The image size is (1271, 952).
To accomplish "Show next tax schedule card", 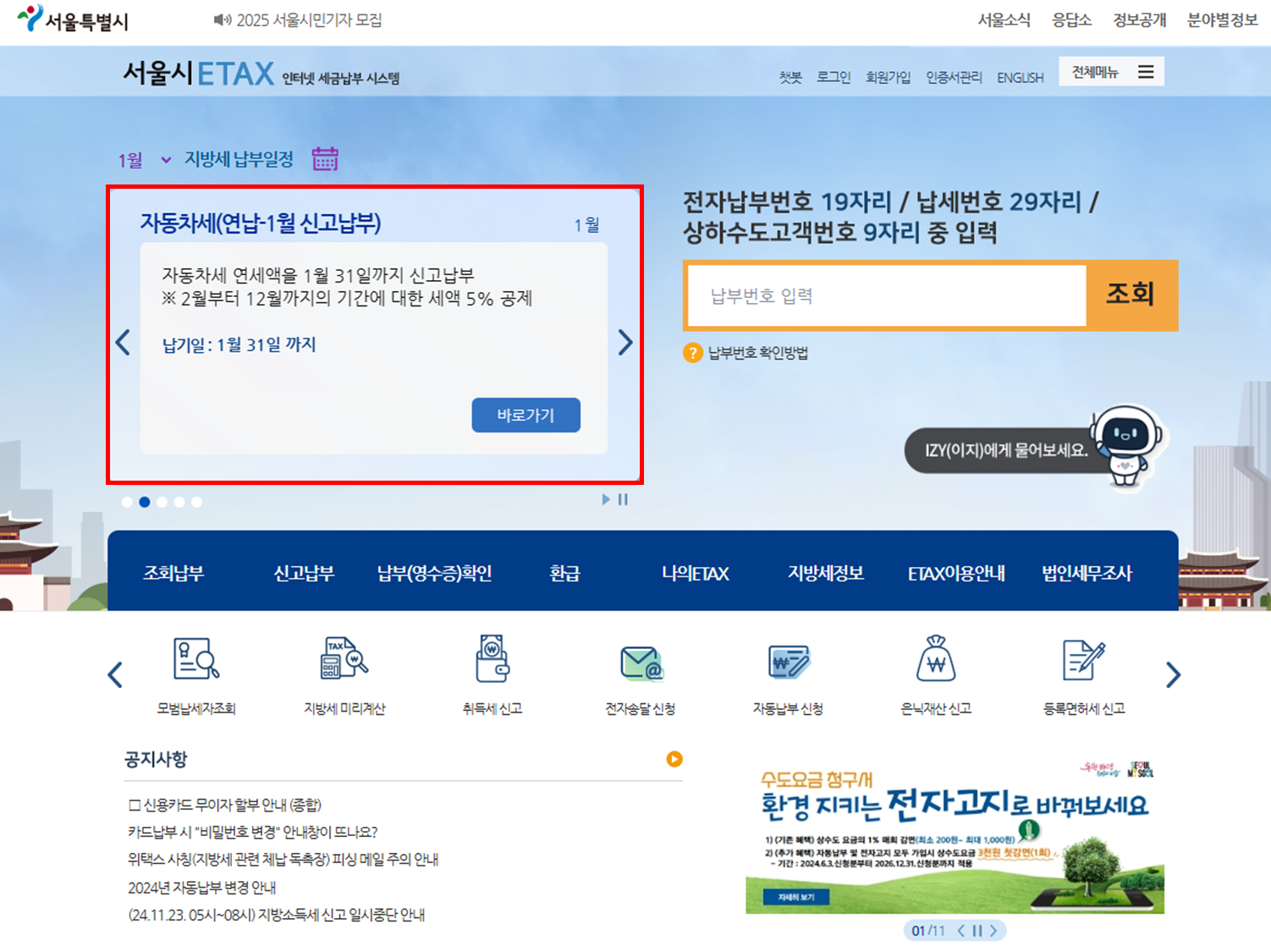I will [x=625, y=342].
